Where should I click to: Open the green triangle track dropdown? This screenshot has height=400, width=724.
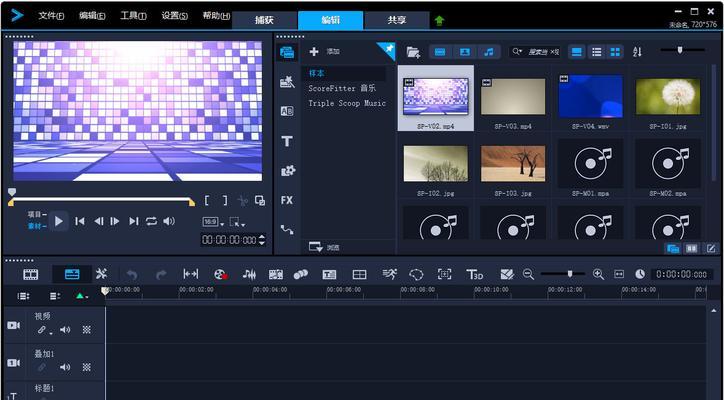(82, 296)
